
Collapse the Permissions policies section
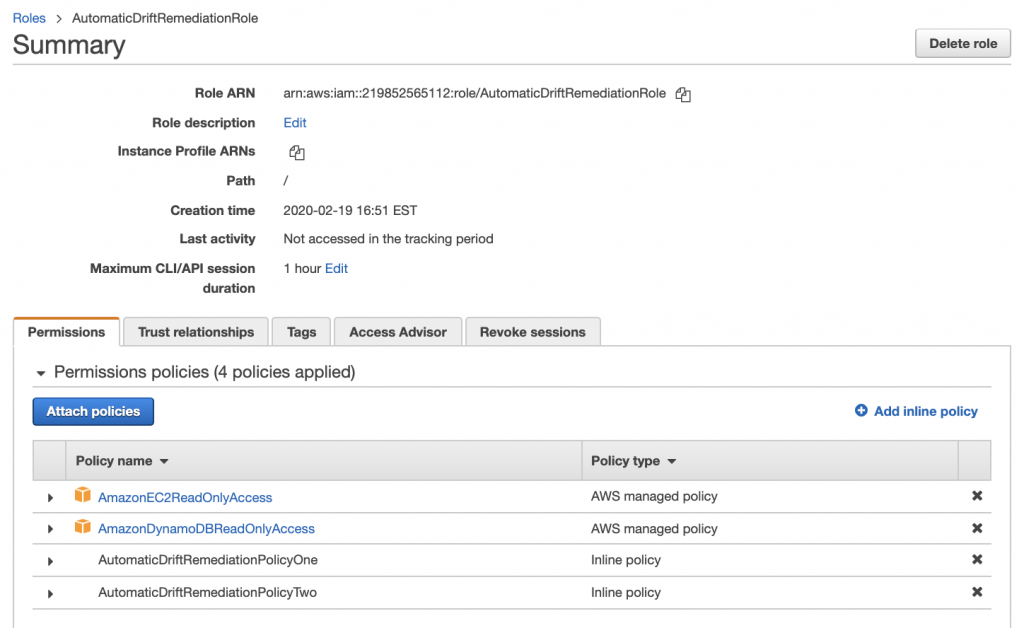click(41, 372)
